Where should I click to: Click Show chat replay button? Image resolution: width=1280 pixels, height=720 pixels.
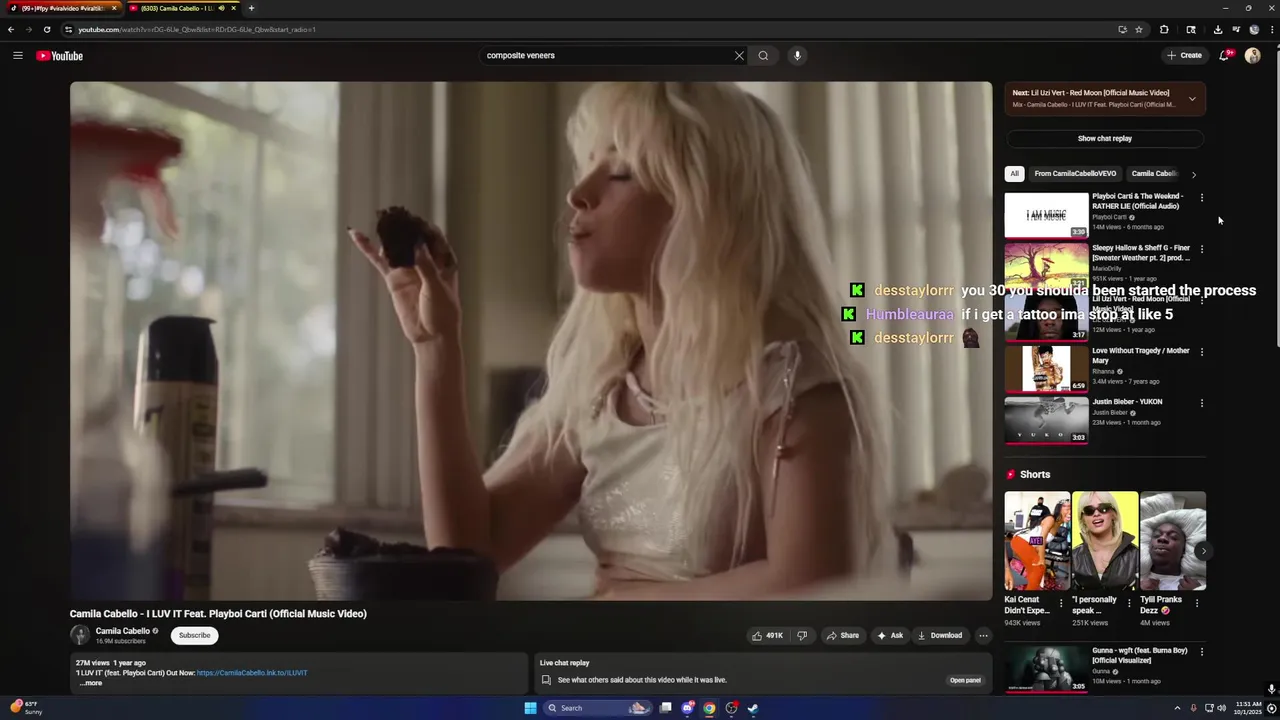pos(1105,139)
